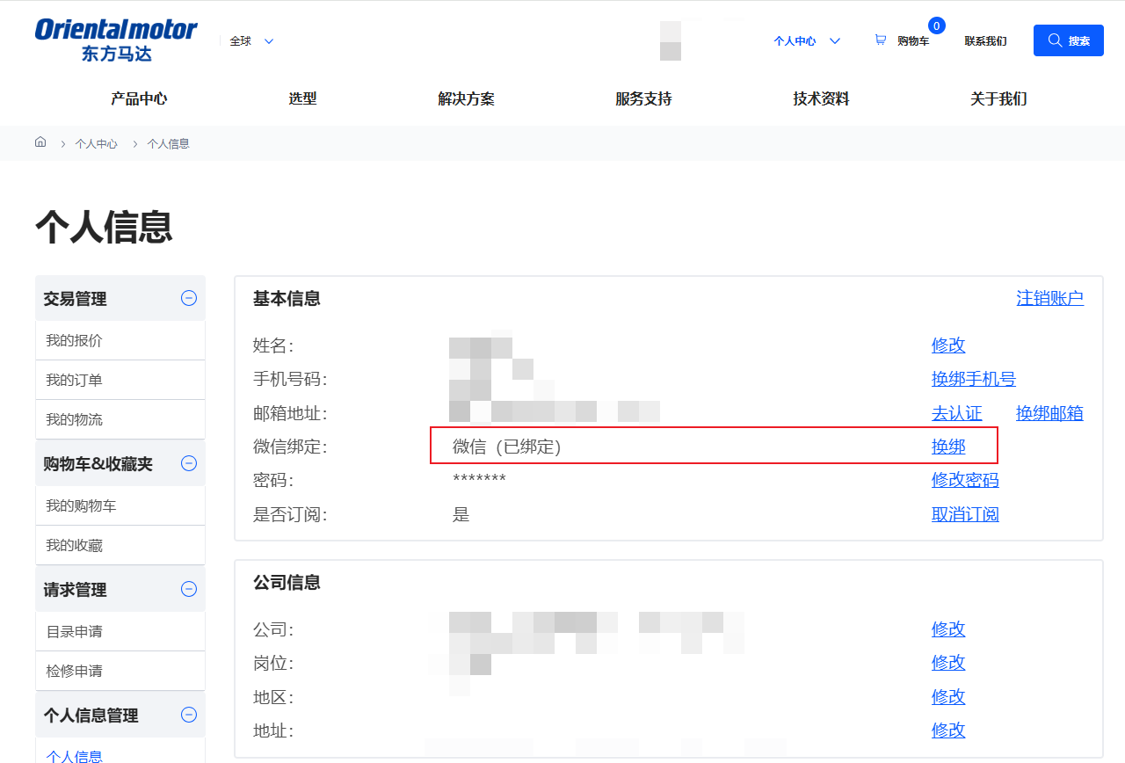Open the 全球 region dropdown

[x=248, y=40]
